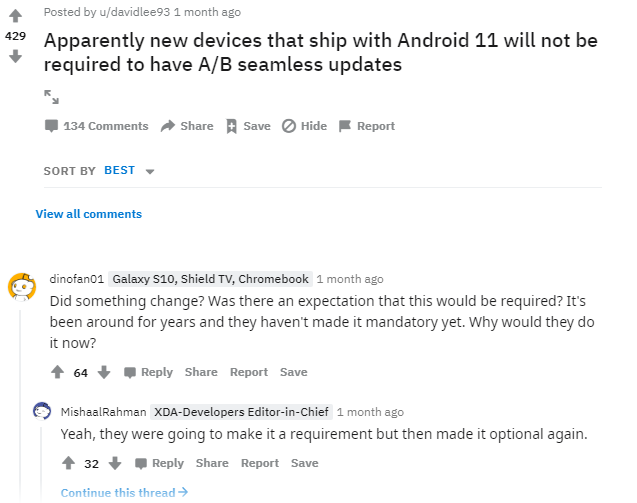The image size is (637, 503).
Task: Hide the post
Action: 304,126
